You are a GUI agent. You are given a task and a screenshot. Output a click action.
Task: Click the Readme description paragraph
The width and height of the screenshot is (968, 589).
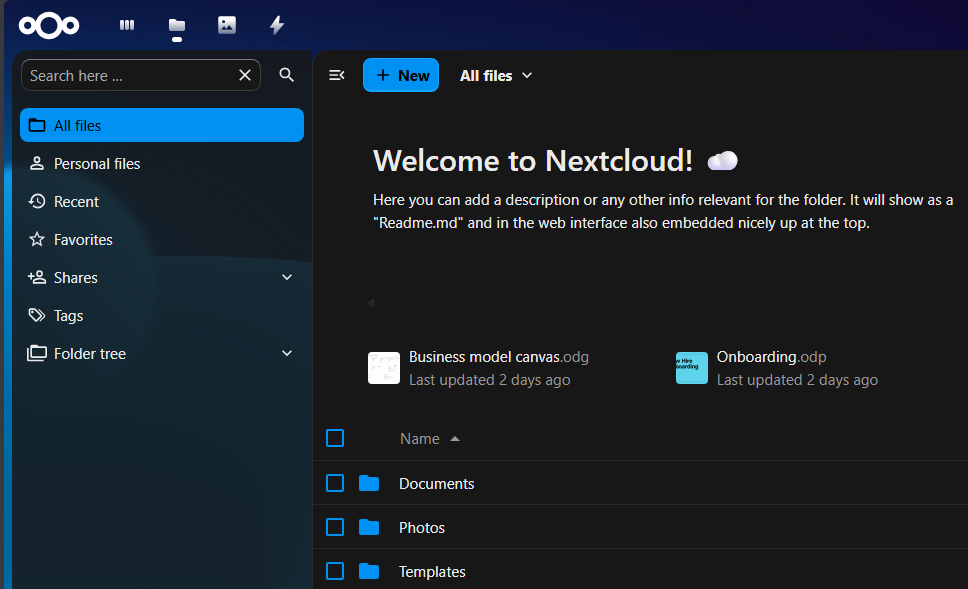click(663, 211)
